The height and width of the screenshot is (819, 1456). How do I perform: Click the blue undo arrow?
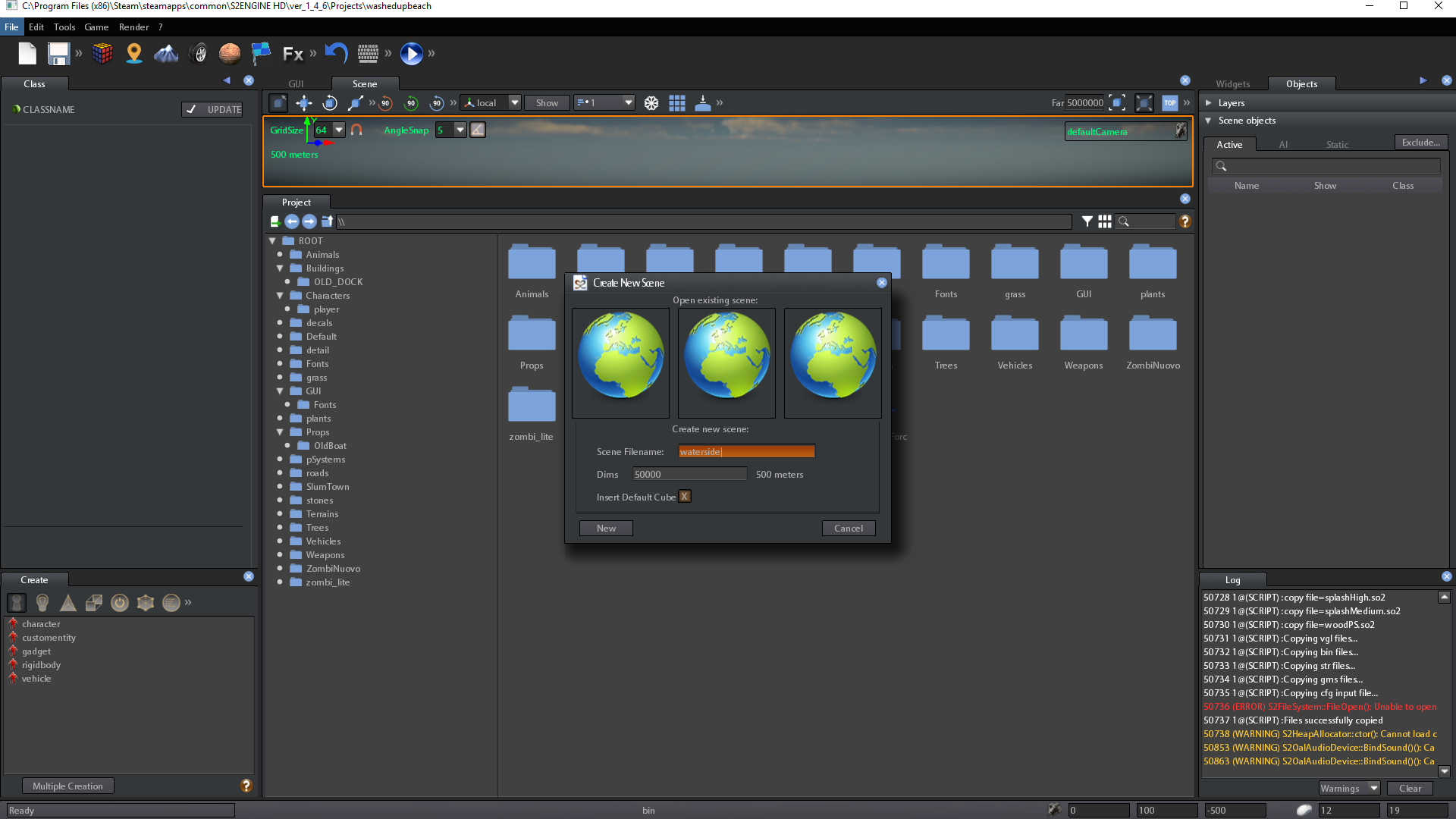[x=336, y=53]
